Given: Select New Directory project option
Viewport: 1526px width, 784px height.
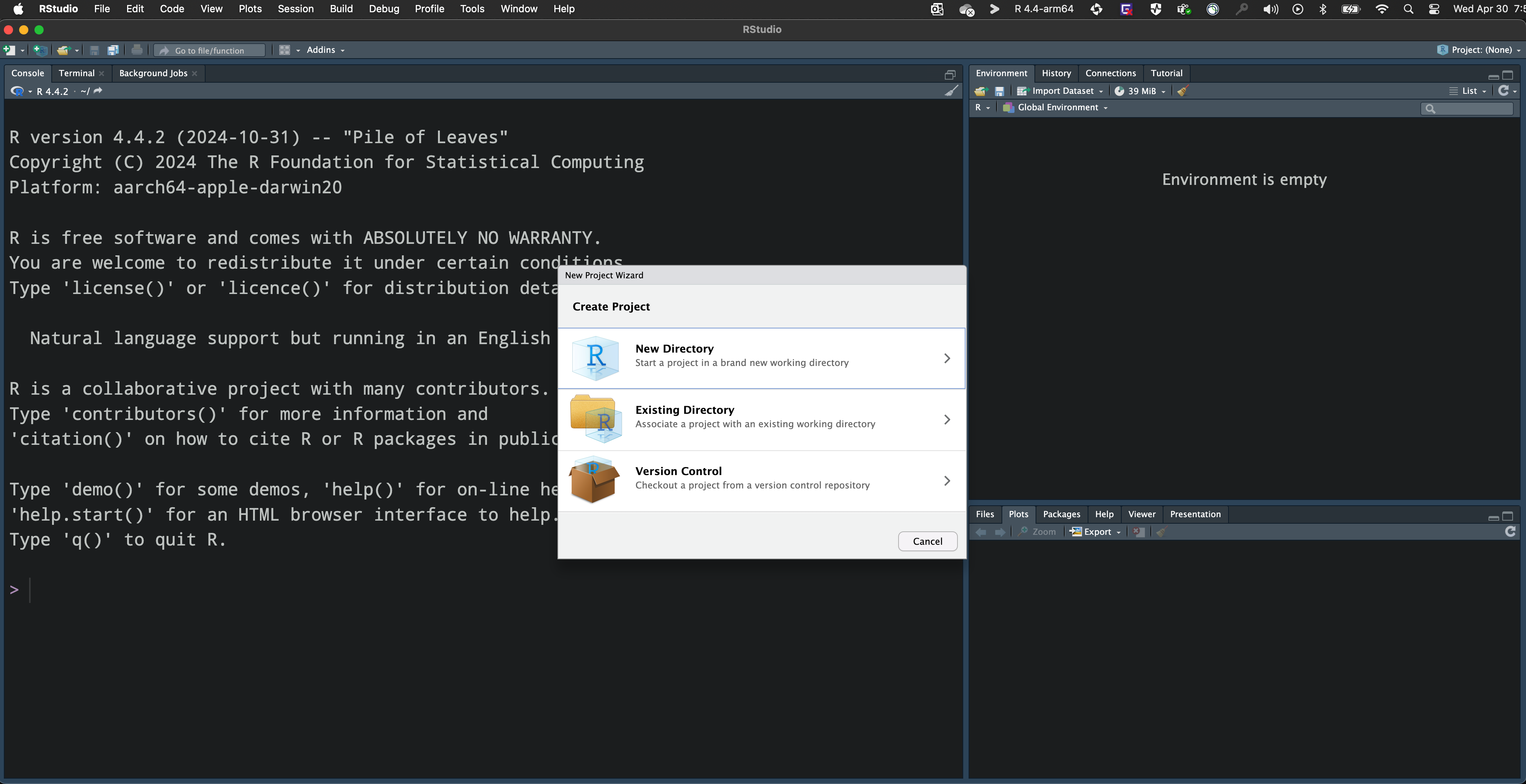Looking at the screenshot, I should pos(761,358).
